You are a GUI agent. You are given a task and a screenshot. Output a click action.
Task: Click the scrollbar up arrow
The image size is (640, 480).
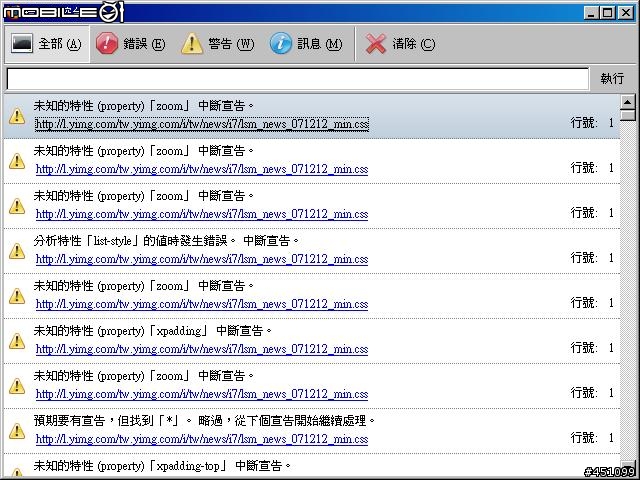tap(627, 102)
